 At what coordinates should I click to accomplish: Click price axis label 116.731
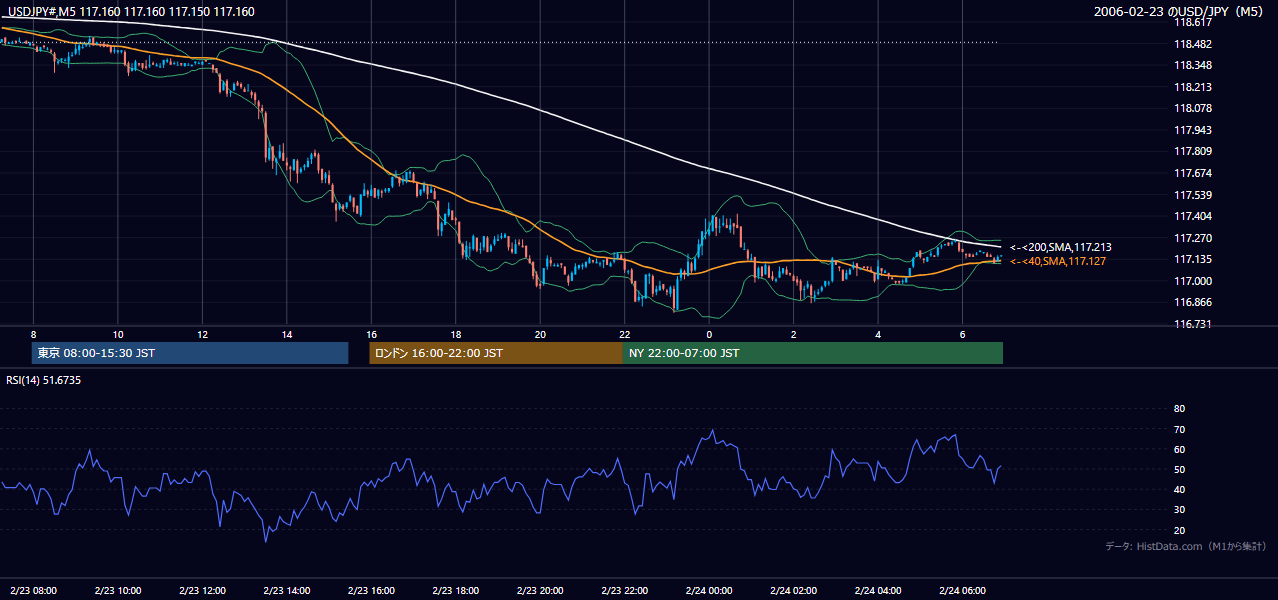(x=1192, y=324)
